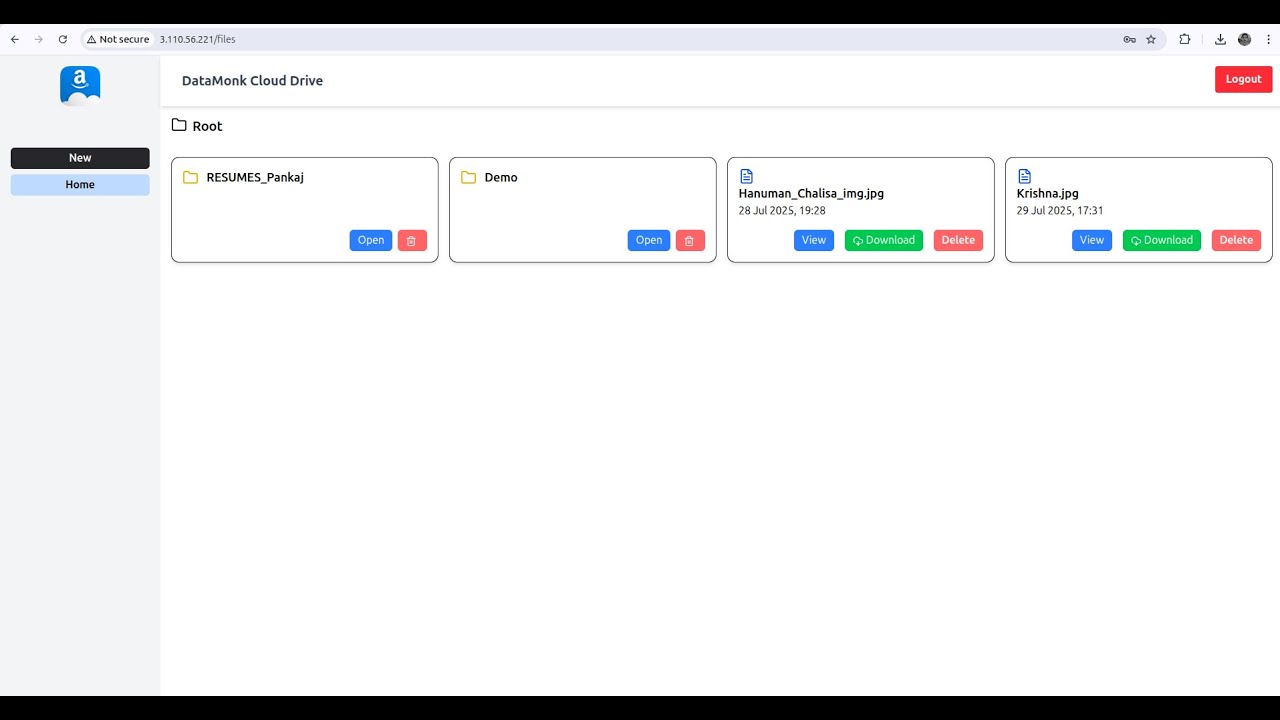Click the cloud drive logo icon

[x=80, y=85]
